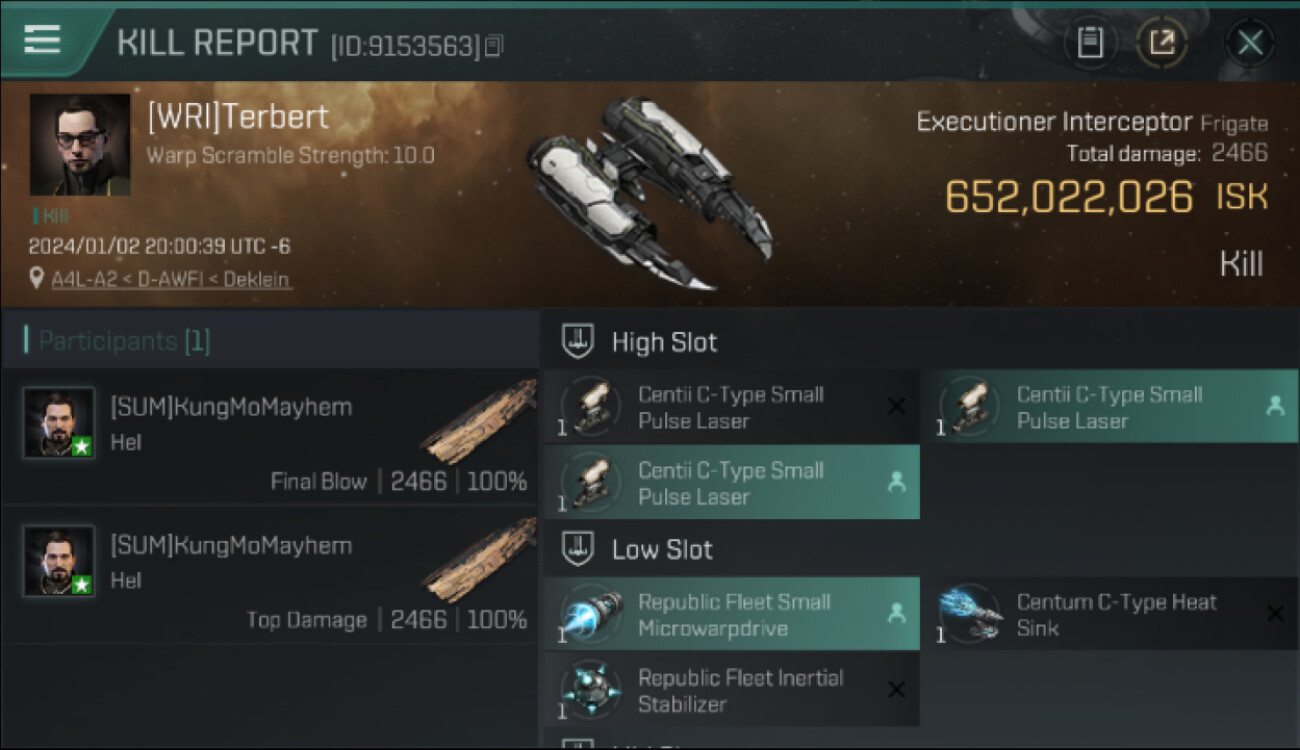Select the destroyed Centii C-Type Small Pulse Laser
Screen dimensions: 1300x750
tap(730, 407)
